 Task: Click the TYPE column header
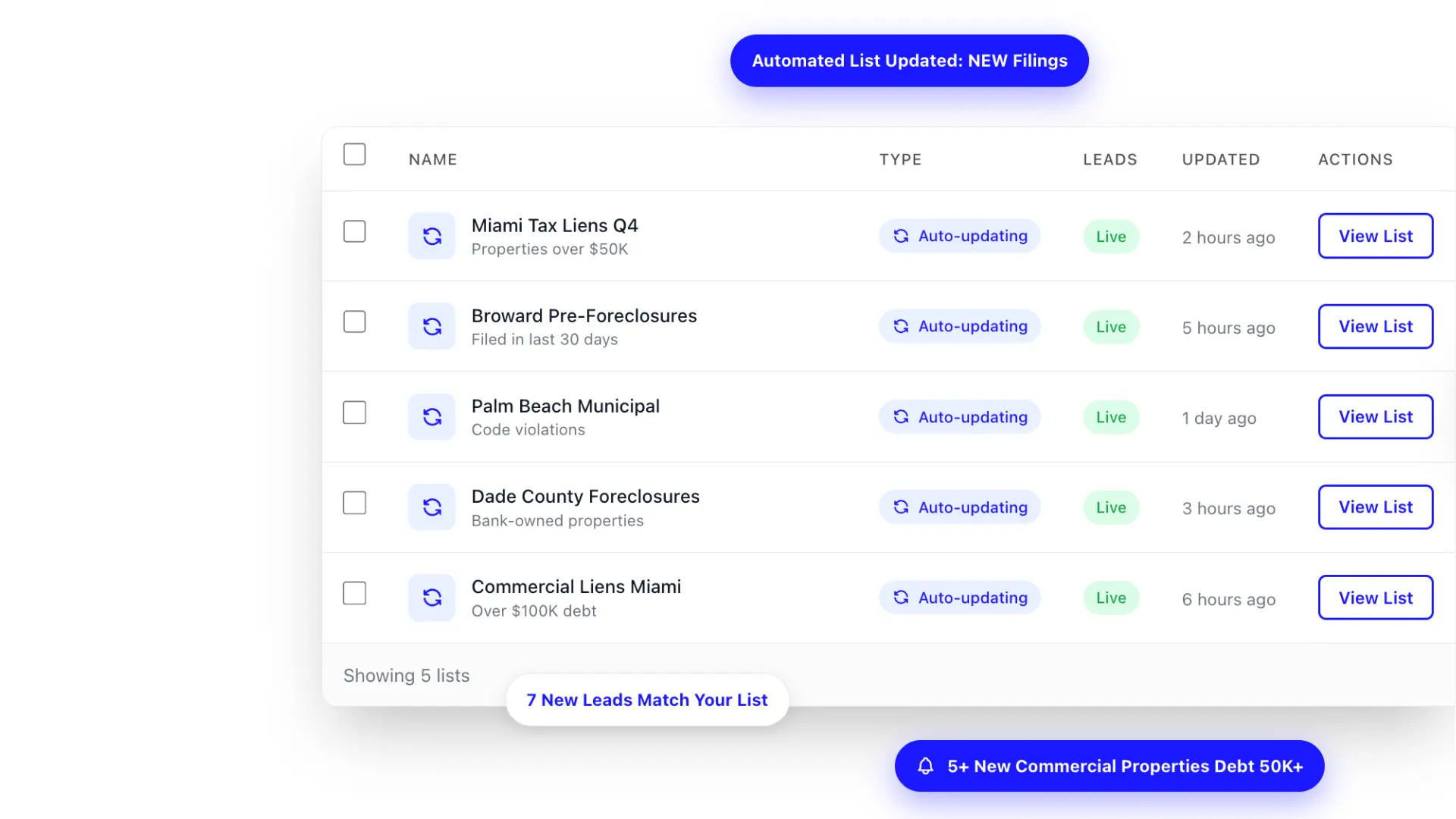(x=900, y=159)
